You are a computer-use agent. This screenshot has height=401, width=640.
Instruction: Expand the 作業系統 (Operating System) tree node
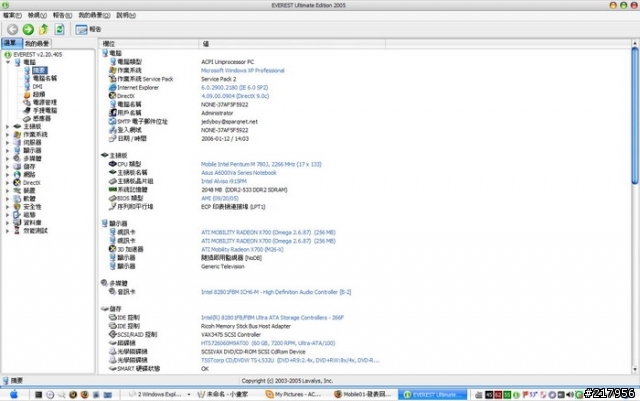tap(7, 134)
